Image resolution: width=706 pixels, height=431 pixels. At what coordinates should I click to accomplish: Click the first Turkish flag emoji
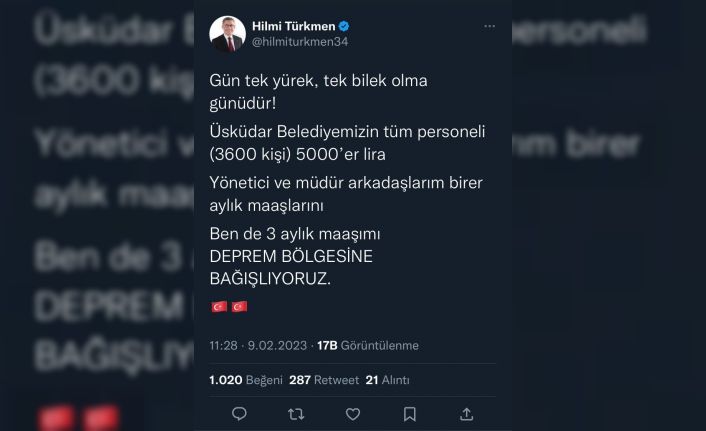(x=219, y=307)
